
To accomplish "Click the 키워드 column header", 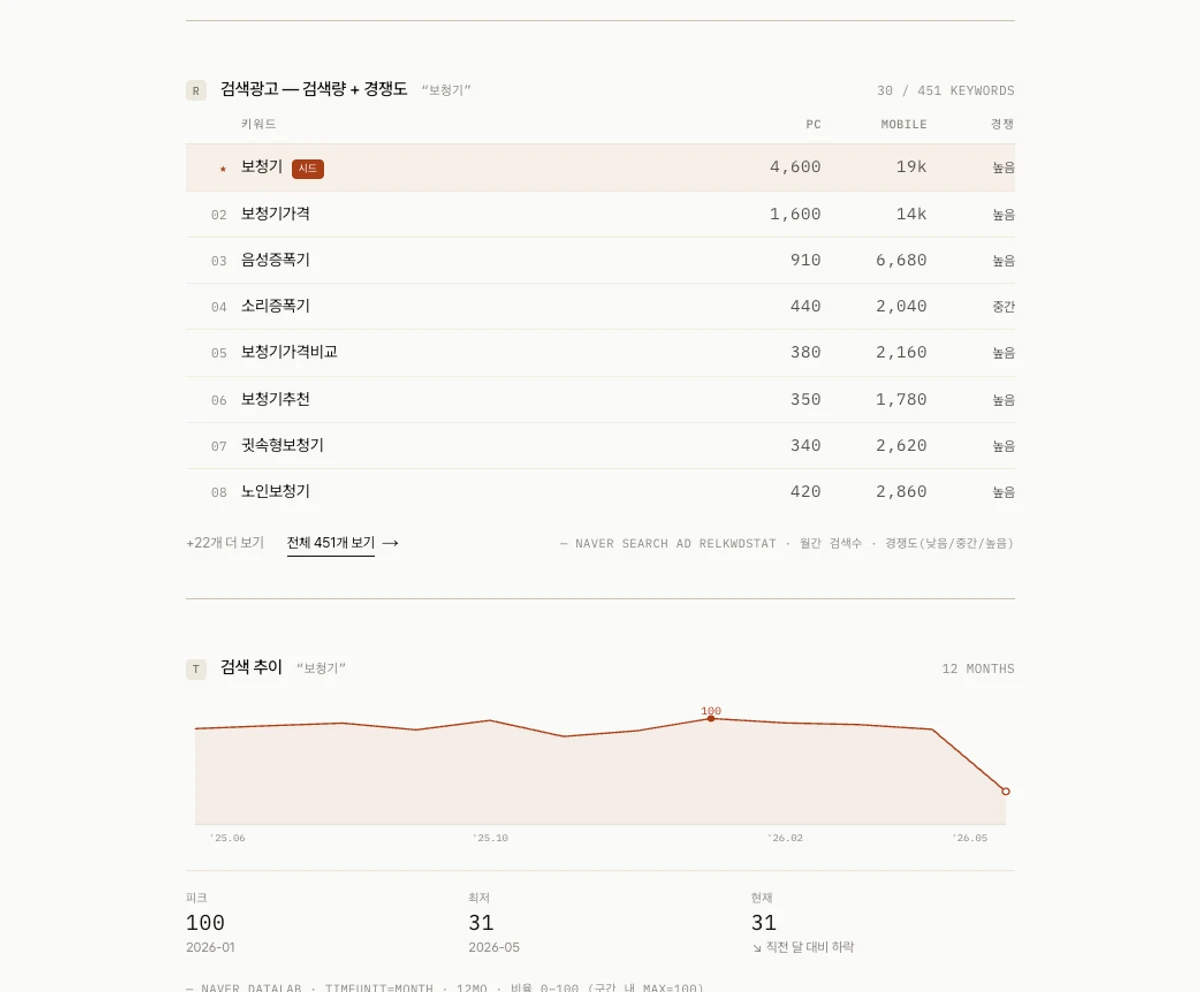I will click(x=258, y=124).
